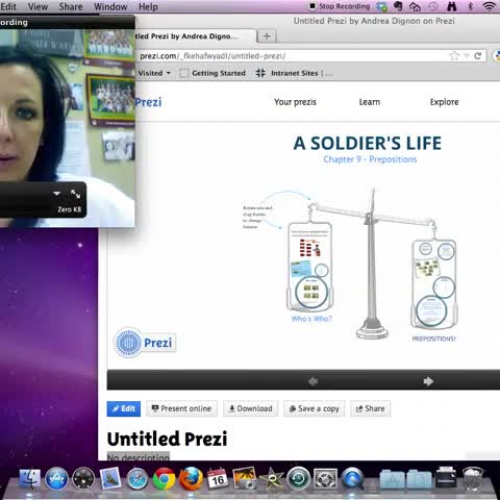
Task: Click the binoculars menu bar icon
Action: [x=452, y=6]
